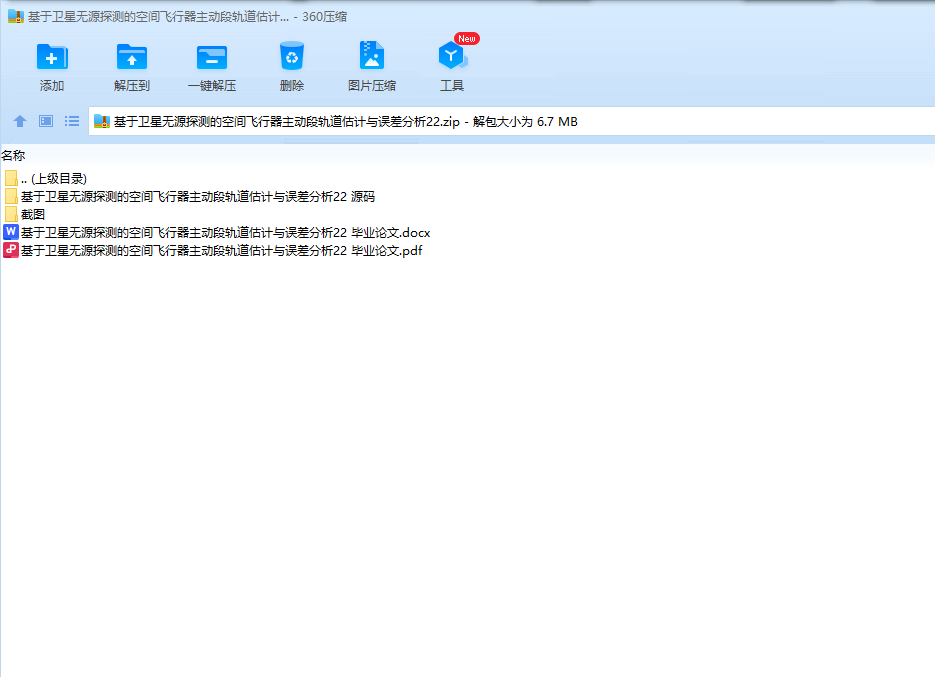The width and height of the screenshot is (935, 677).
Task: Click the 一键解压 one-click extract icon
Action: [212, 57]
